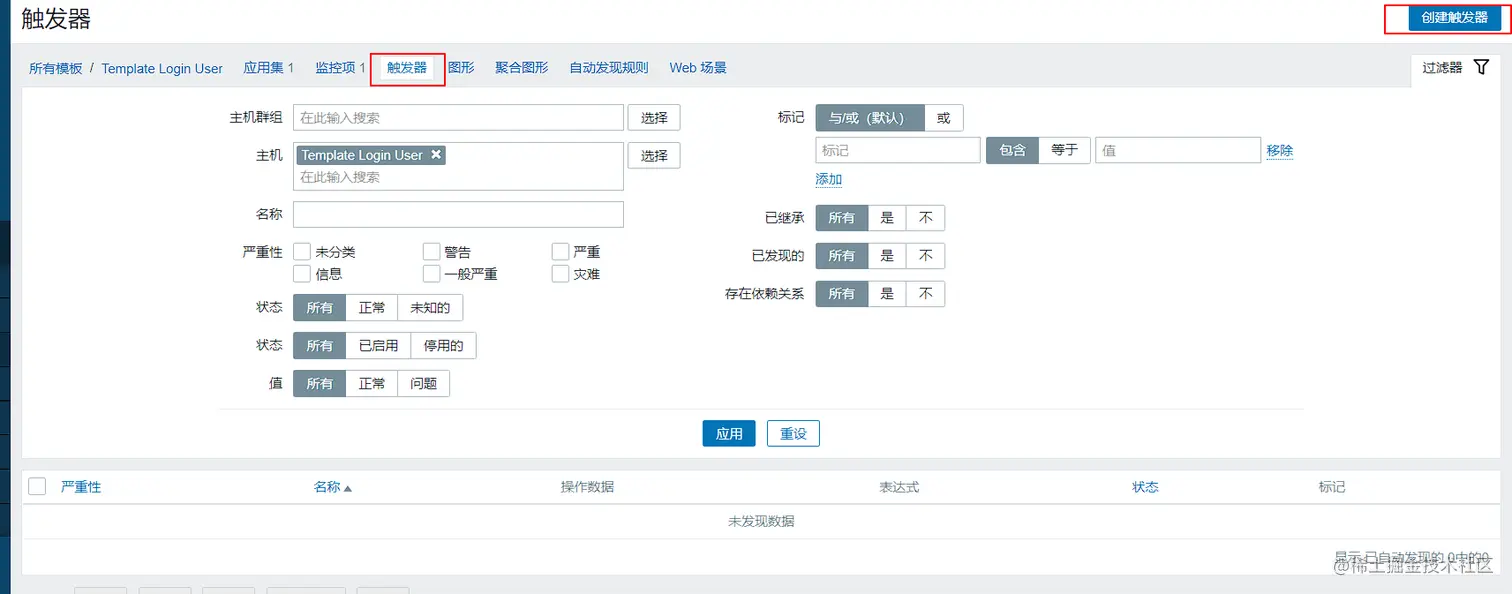The width and height of the screenshot is (1512, 594).
Task: Enable the 警告 severity checkbox
Action: point(431,252)
